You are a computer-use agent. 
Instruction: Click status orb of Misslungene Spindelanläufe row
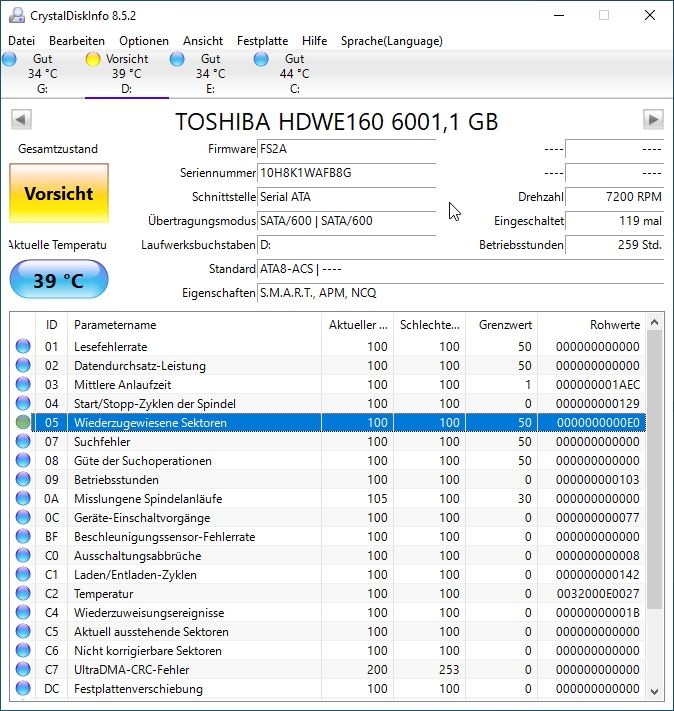23,498
